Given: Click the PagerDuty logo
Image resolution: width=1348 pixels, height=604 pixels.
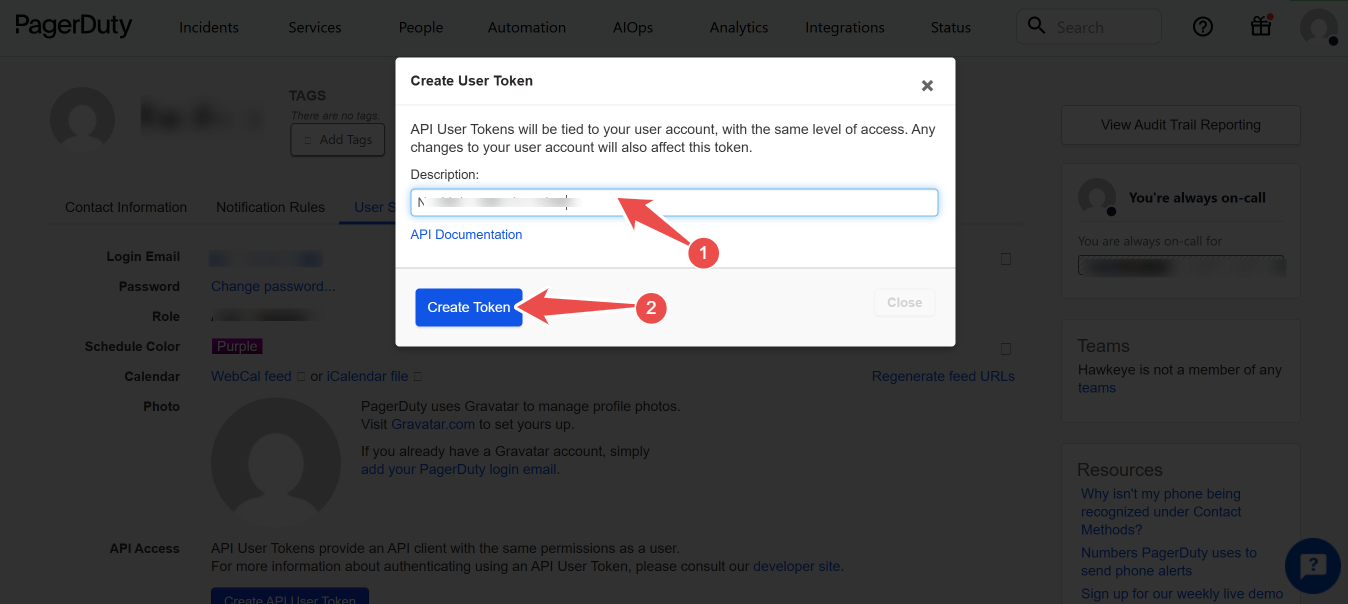Looking at the screenshot, I should pos(74,26).
